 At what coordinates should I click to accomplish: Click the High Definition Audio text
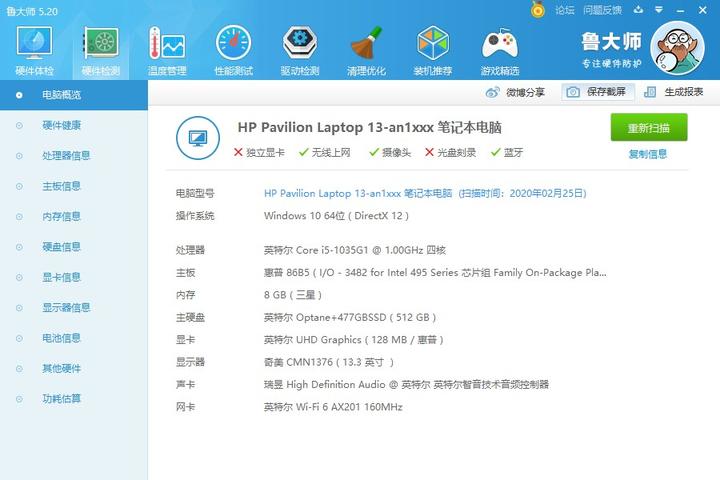click(406, 384)
